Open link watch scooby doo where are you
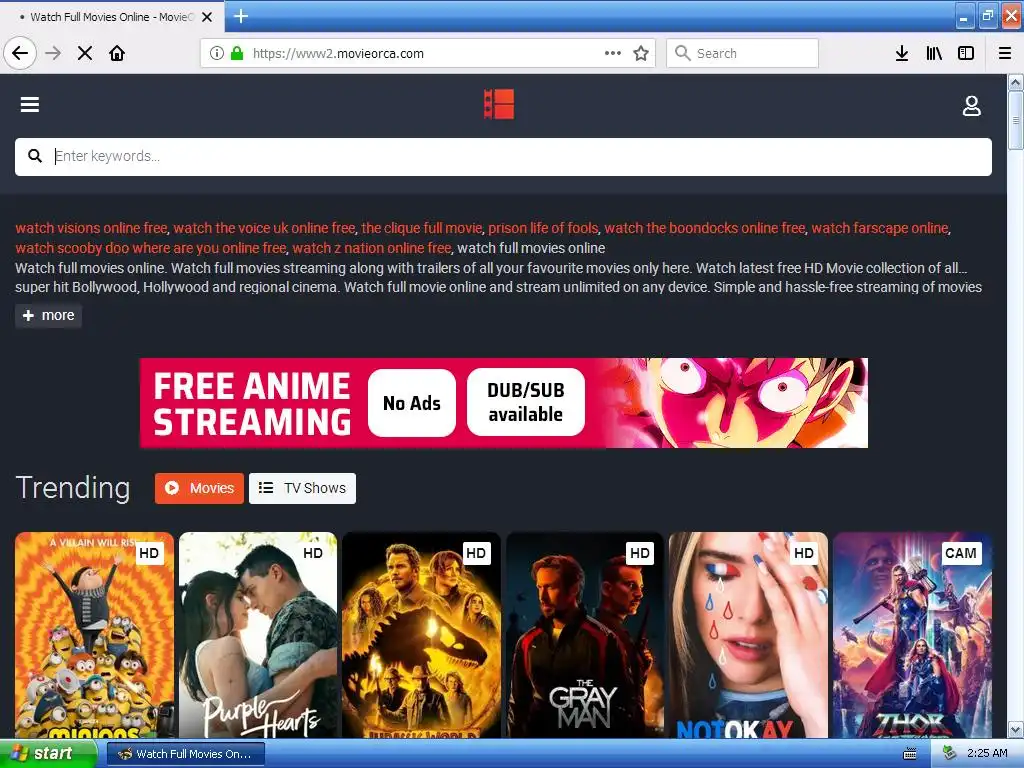Image resolution: width=1024 pixels, height=768 pixels. tap(151, 248)
